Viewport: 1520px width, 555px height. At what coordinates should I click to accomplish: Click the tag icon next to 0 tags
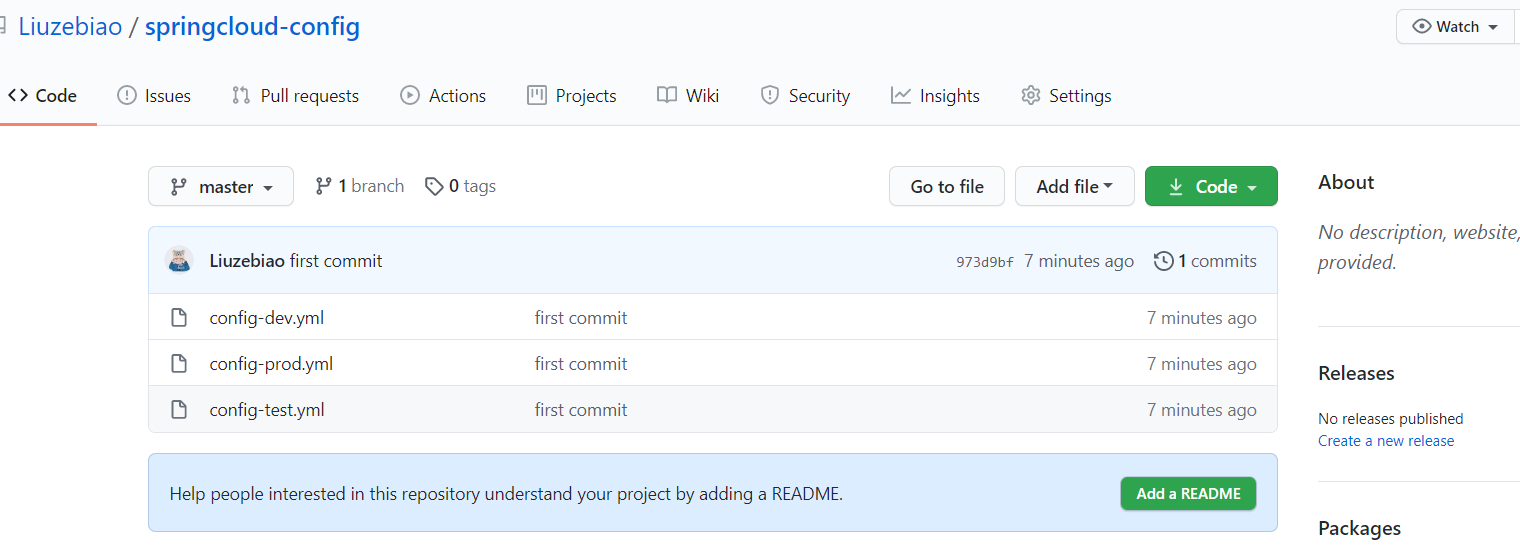434,187
